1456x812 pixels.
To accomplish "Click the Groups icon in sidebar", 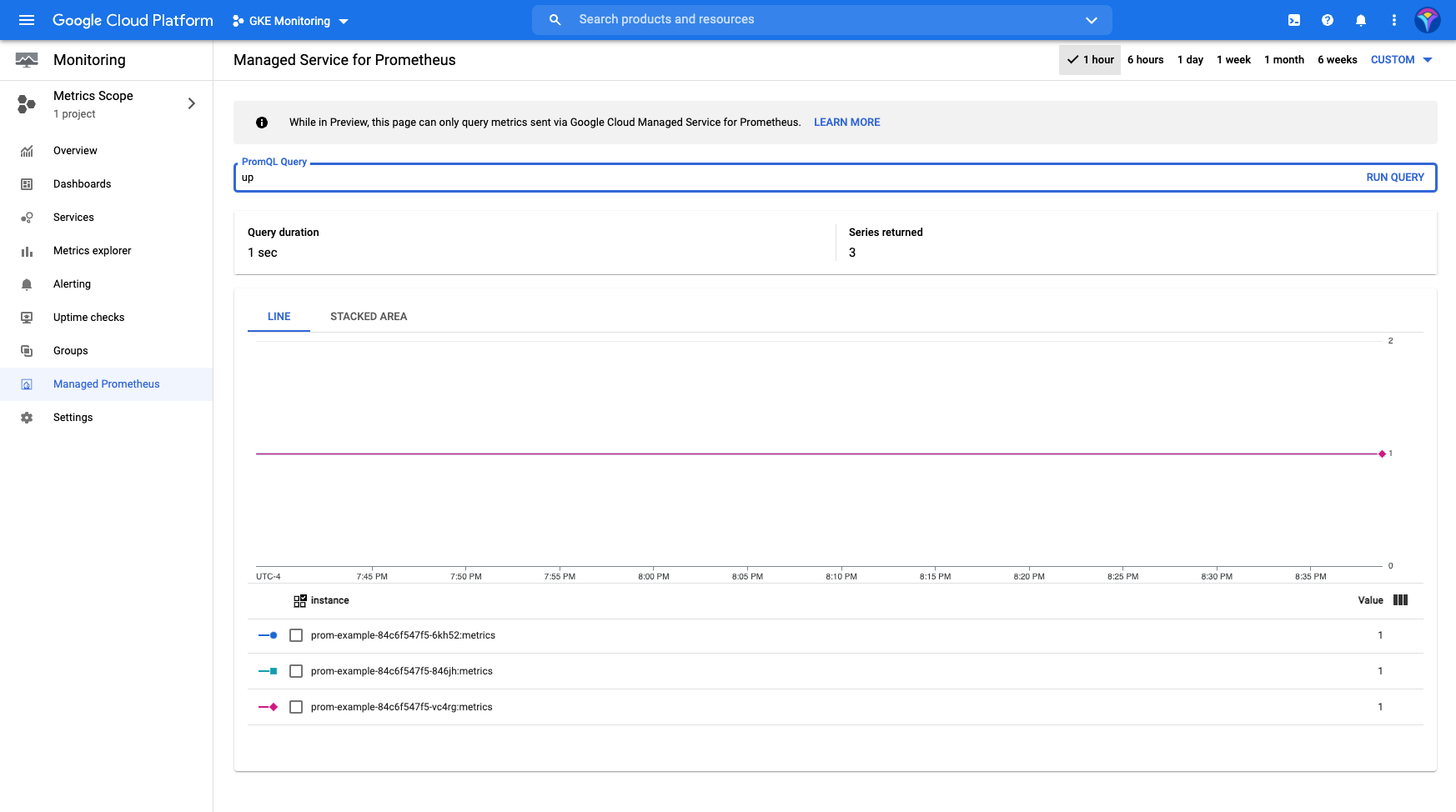I will tap(27, 351).
